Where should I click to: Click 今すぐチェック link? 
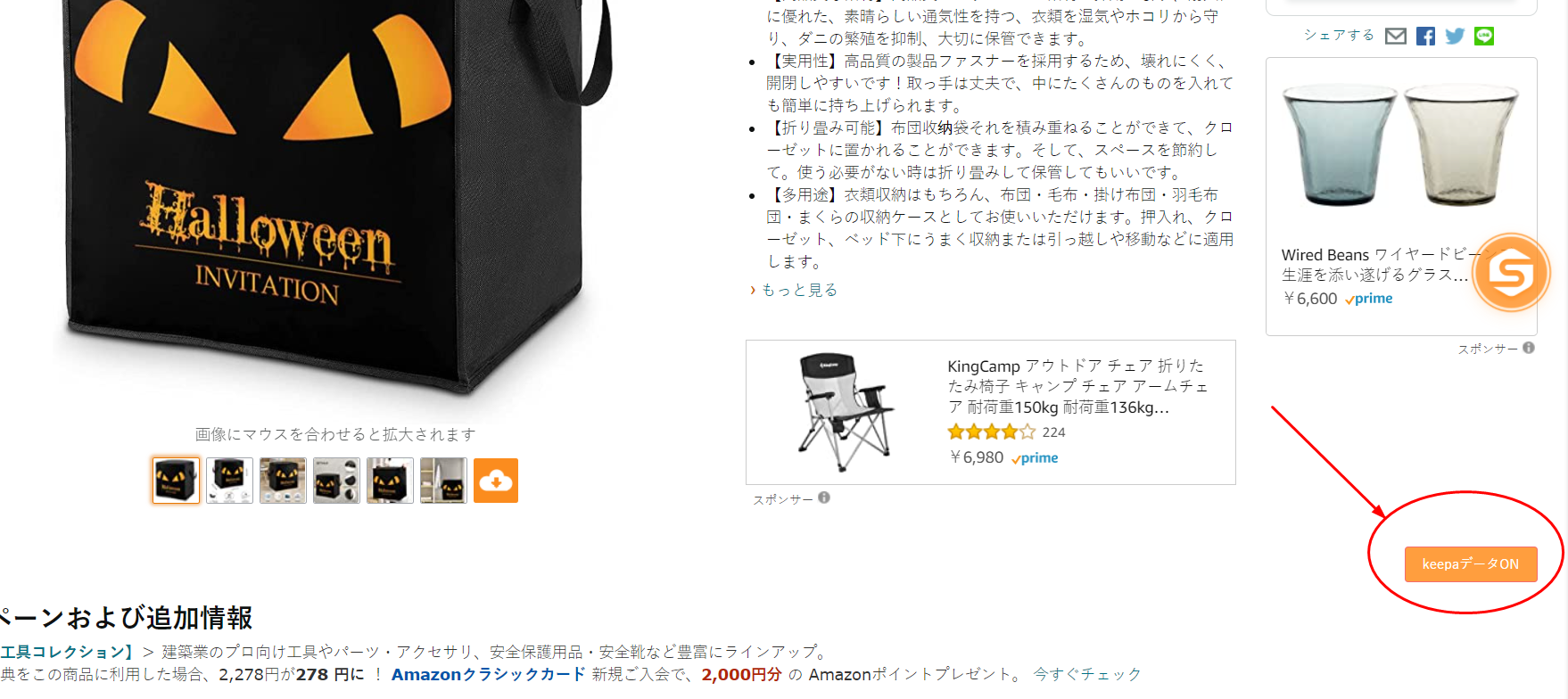click(x=1087, y=674)
